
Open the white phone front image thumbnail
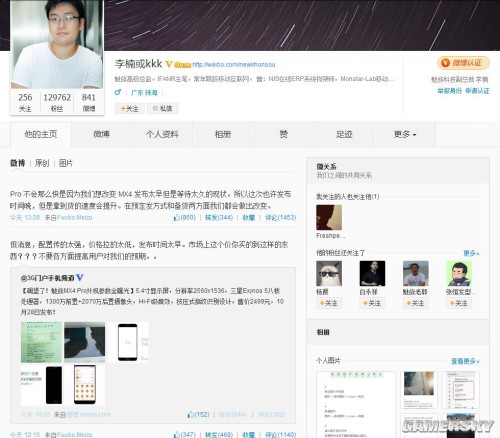point(128,342)
